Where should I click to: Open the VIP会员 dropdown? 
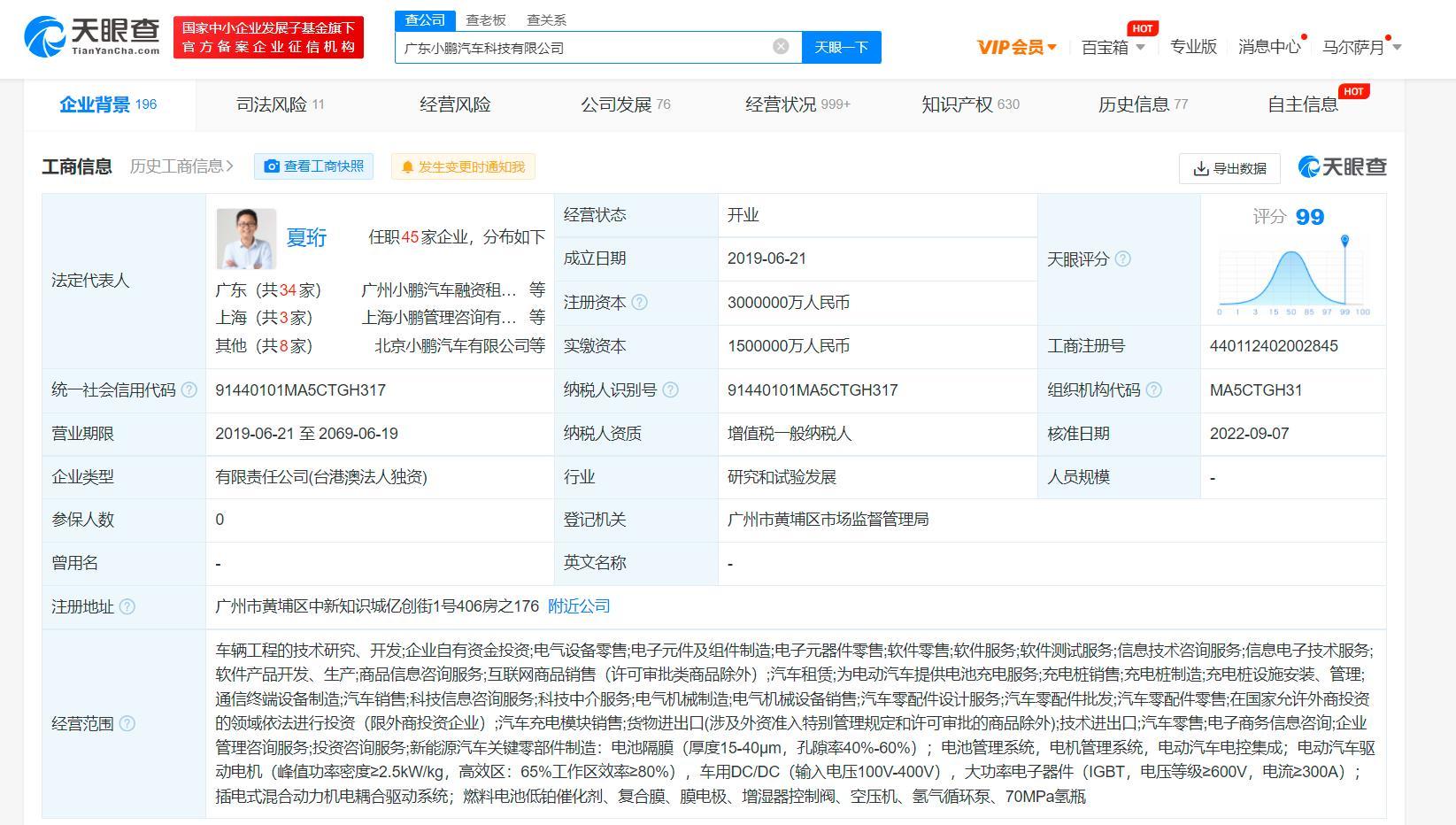click(x=1016, y=47)
